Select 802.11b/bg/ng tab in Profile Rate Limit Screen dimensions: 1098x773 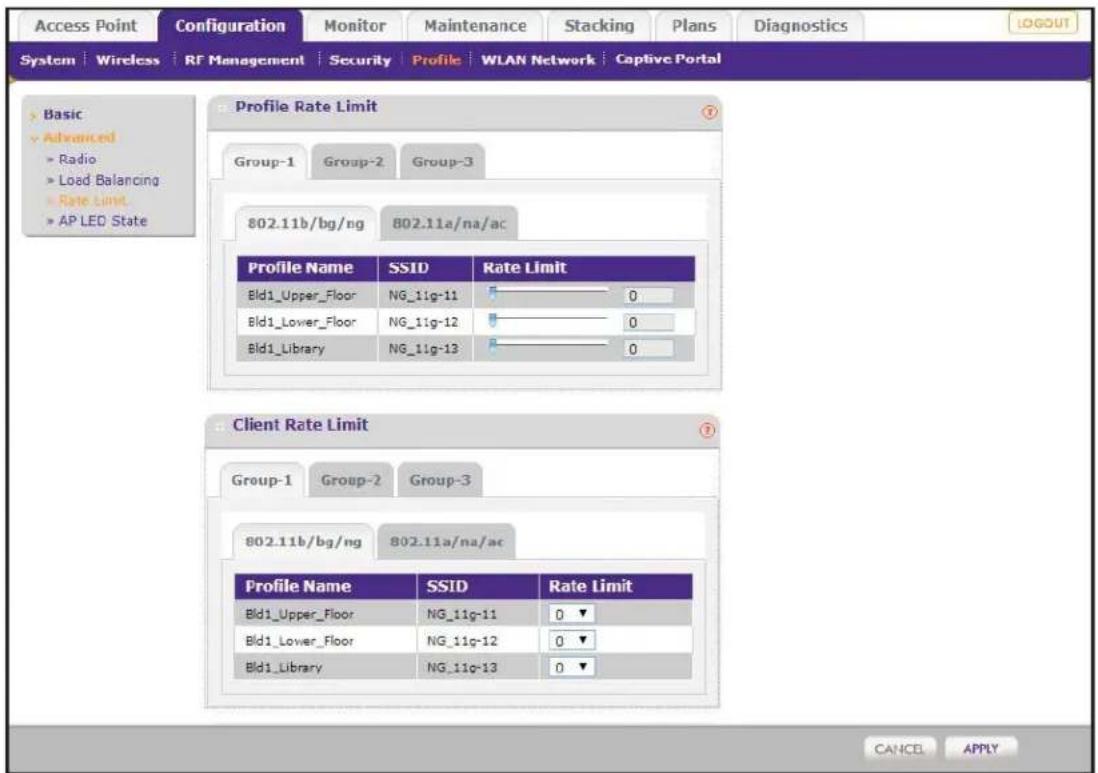pyautogui.click(x=305, y=223)
